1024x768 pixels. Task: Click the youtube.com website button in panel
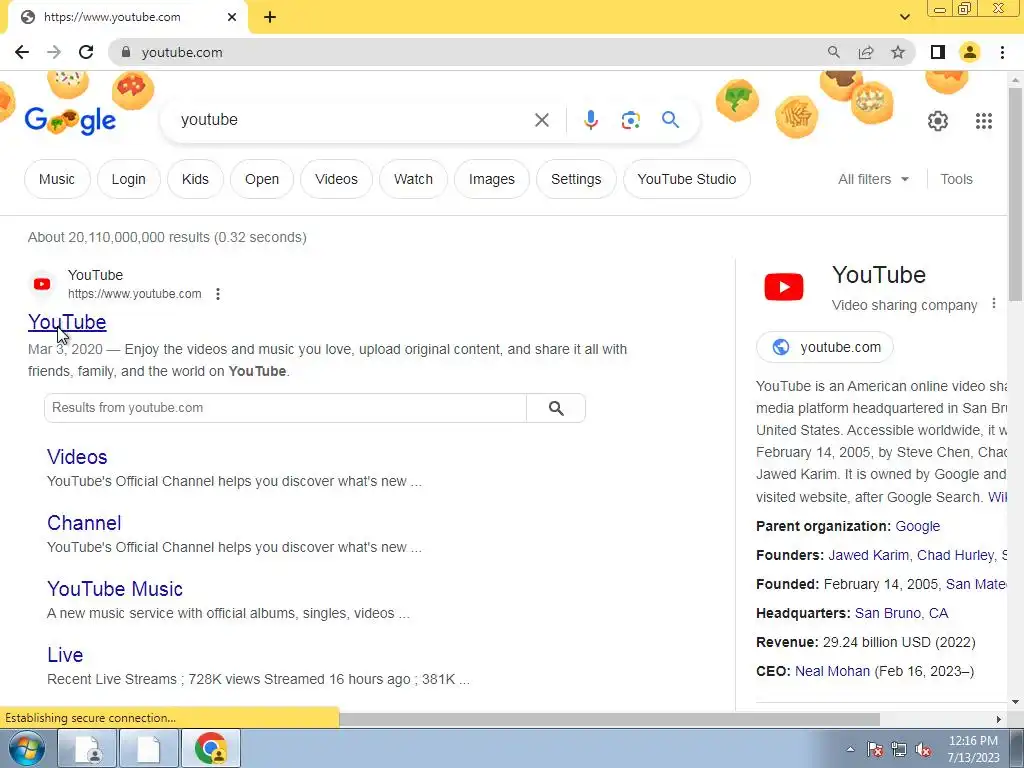point(825,347)
